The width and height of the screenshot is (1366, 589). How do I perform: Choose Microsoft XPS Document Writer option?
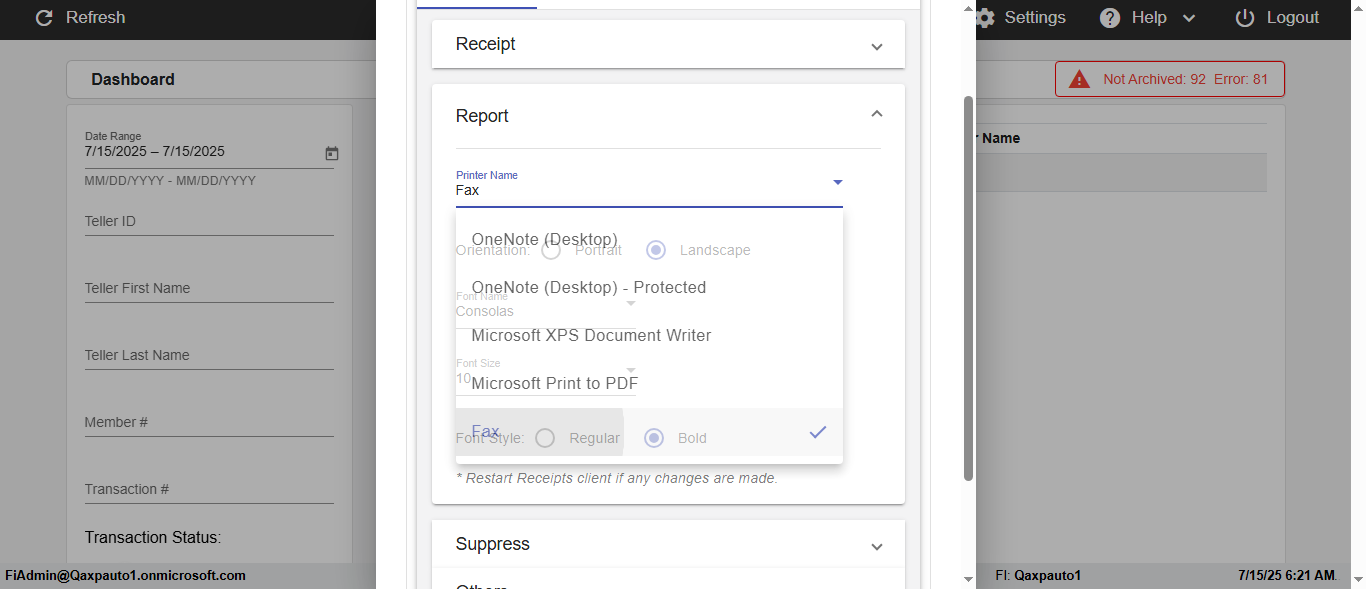591,336
